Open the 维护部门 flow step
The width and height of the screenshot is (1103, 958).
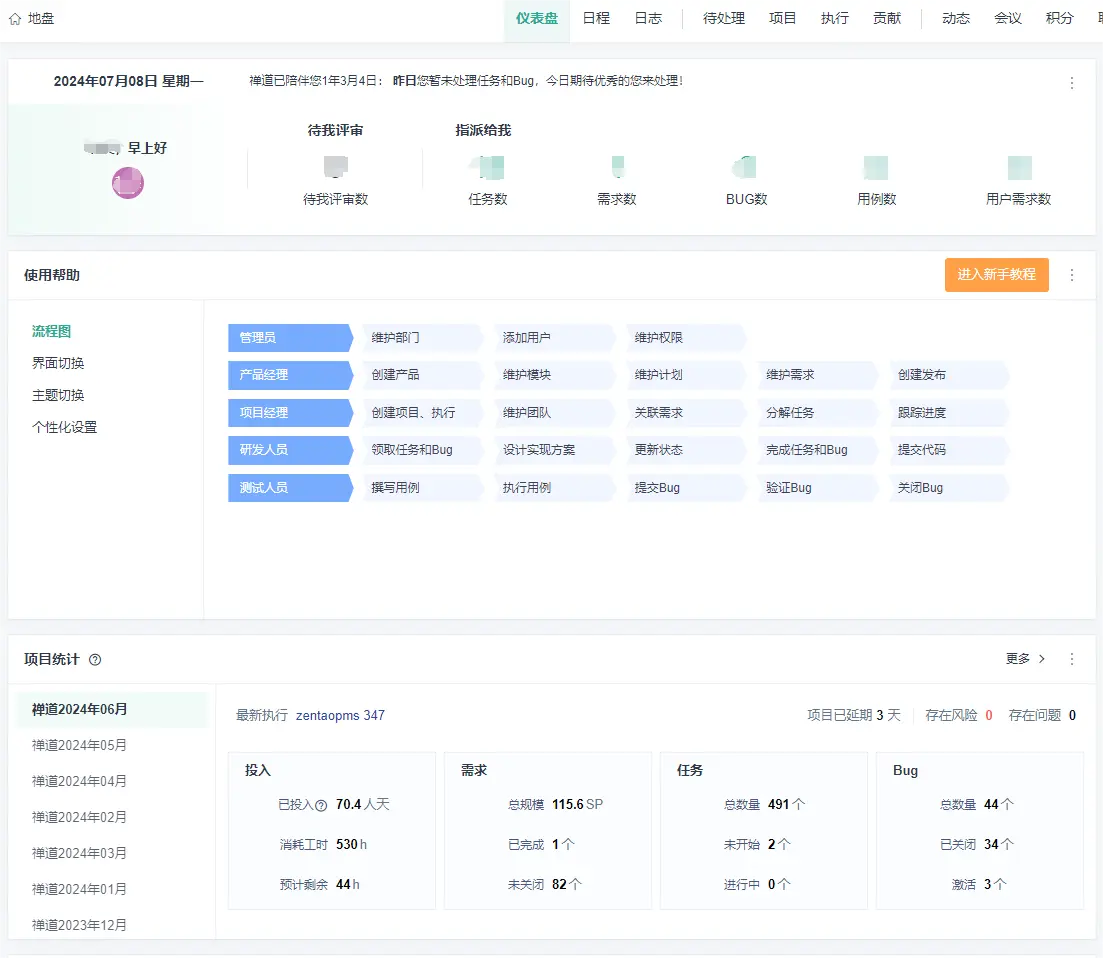coord(421,338)
